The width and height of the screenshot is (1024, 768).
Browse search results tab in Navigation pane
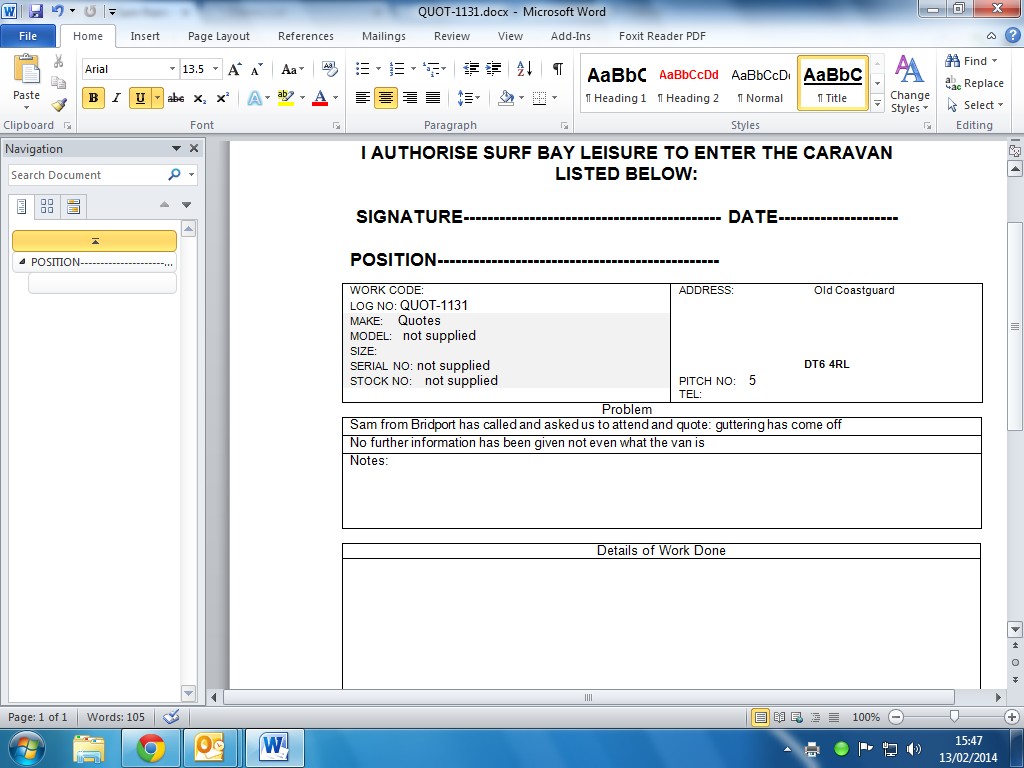pos(73,206)
